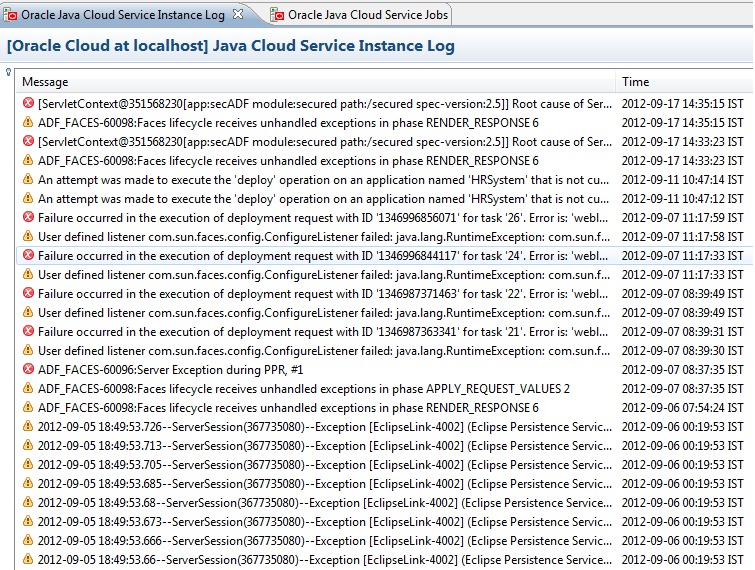Select the Oracle Java Cloud Service Instance Log tab
The width and height of the screenshot is (755, 570).
[x=123, y=15]
